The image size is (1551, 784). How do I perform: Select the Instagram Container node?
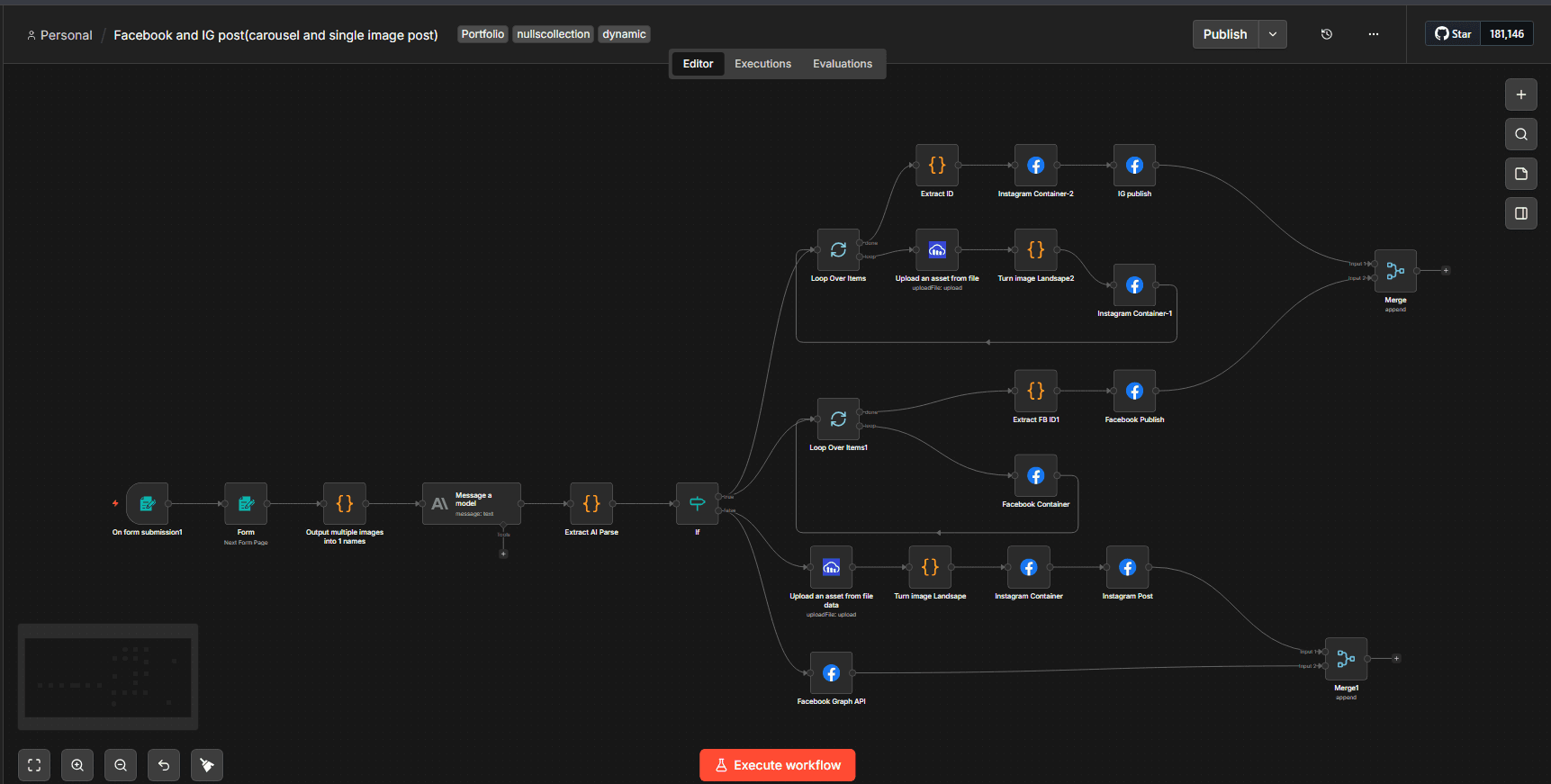pos(1029,568)
